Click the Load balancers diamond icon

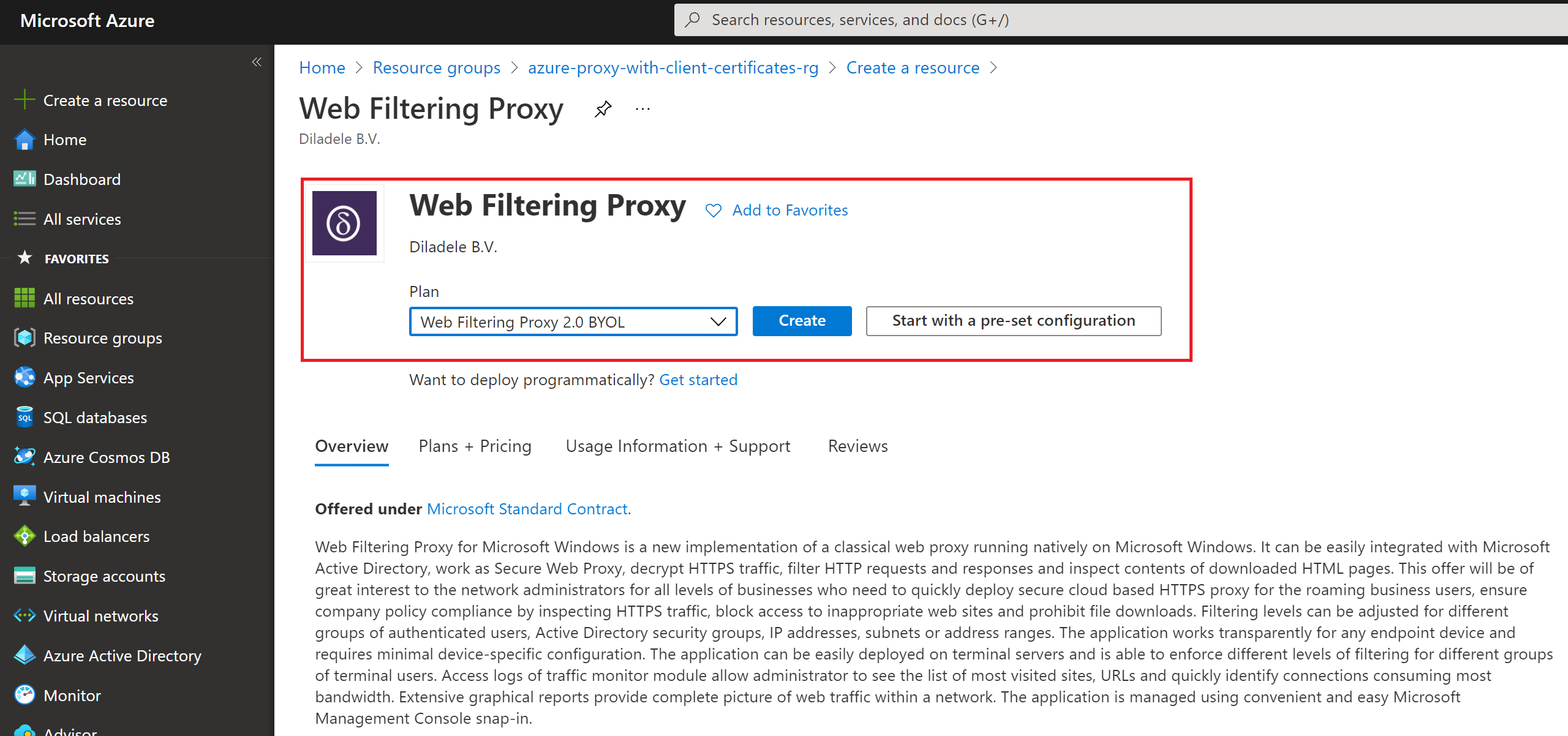coord(24,536)
